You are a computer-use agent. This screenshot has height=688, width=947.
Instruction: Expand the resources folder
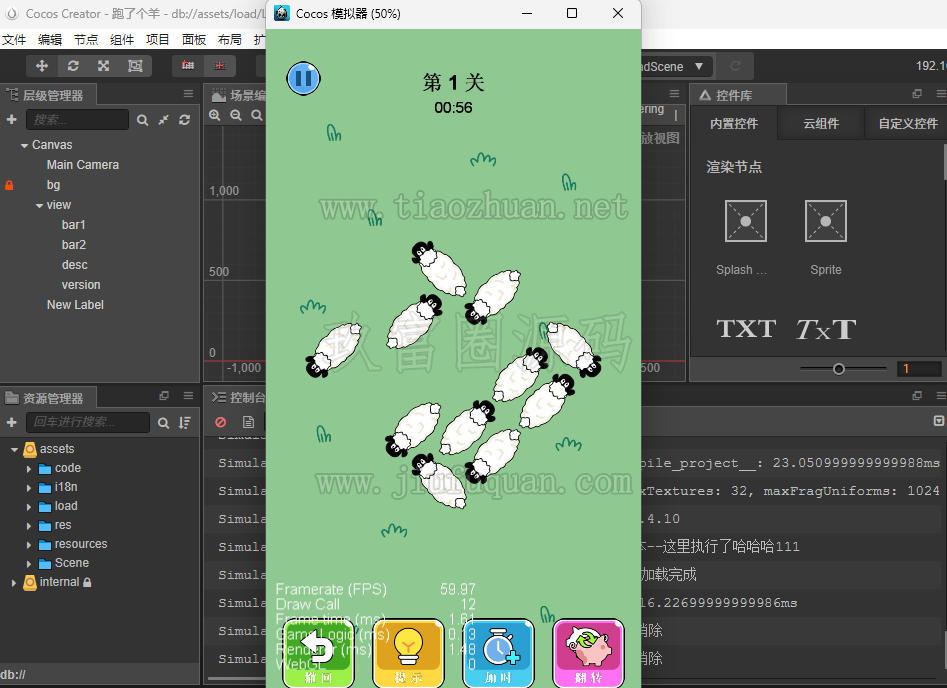pyautogui.click(x=29, y=545)
